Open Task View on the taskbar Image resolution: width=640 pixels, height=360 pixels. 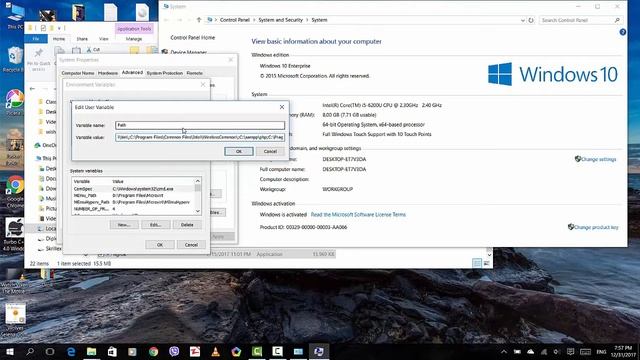point(50,351)
